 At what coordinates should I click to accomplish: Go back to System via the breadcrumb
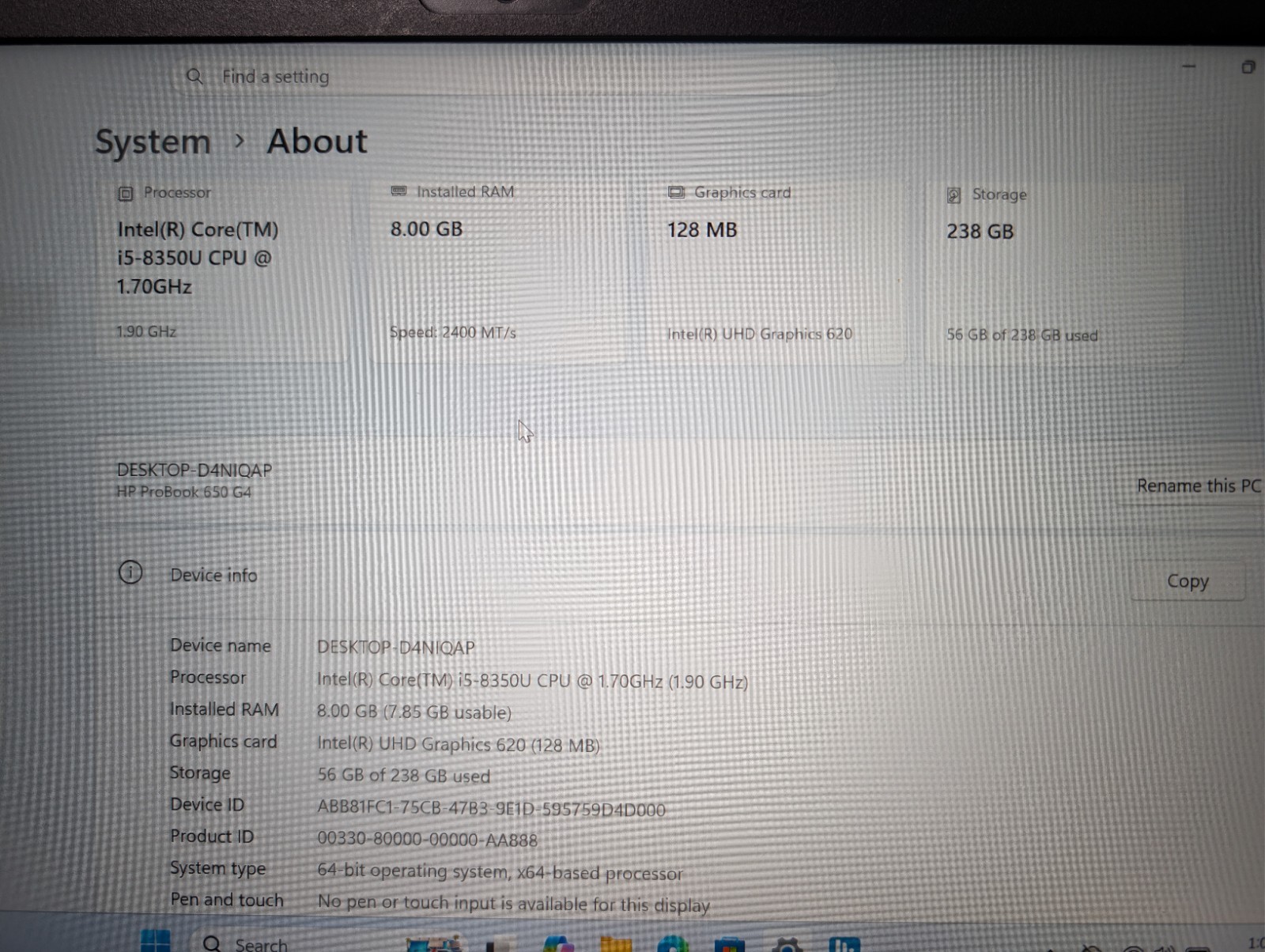click(153, 142)
